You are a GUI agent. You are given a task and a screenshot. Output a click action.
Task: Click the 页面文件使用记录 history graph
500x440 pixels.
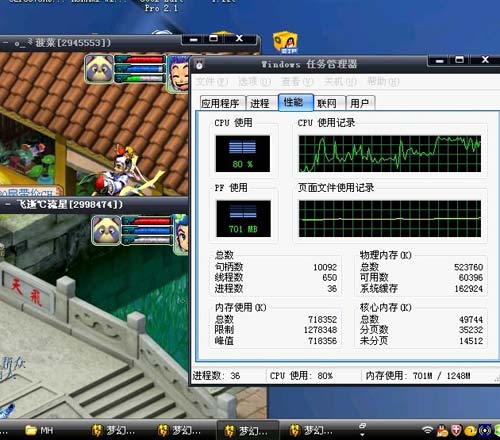(390, 218)
